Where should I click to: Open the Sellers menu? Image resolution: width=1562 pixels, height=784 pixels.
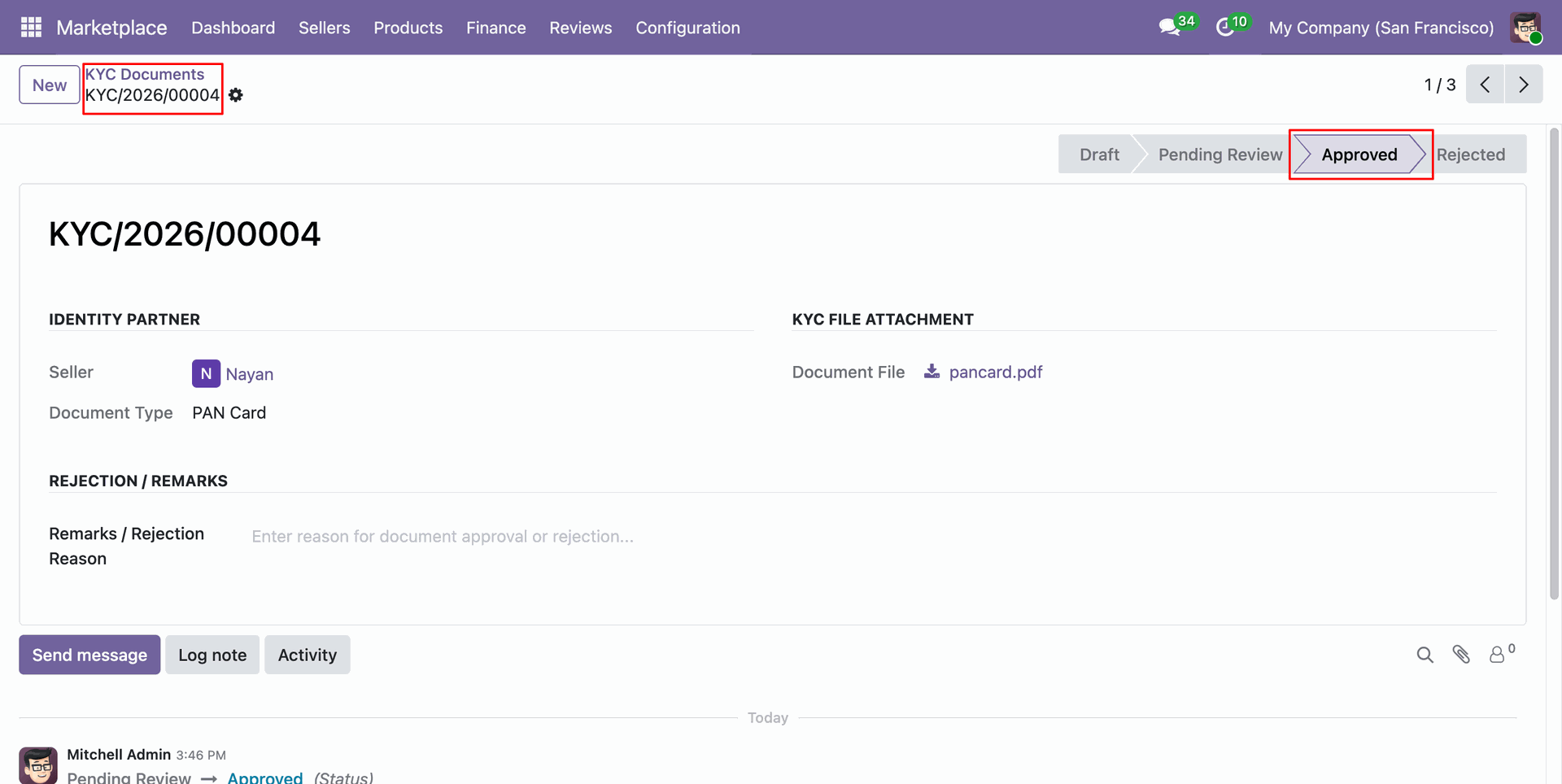(324, 28)
